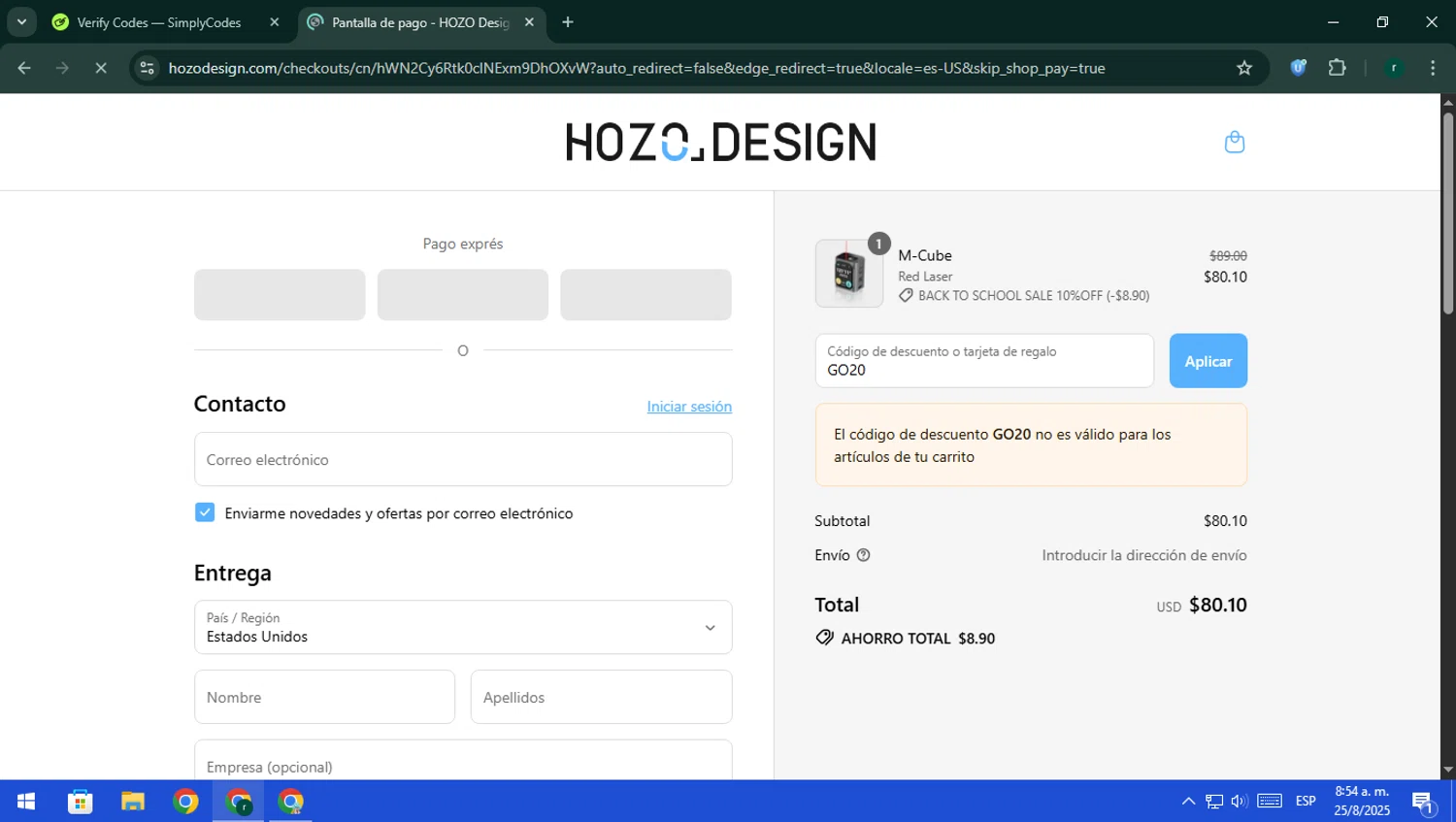Open Chrome with profile badge on taskbar
The width and height of the screenshot is (1456, 822).
239,802
